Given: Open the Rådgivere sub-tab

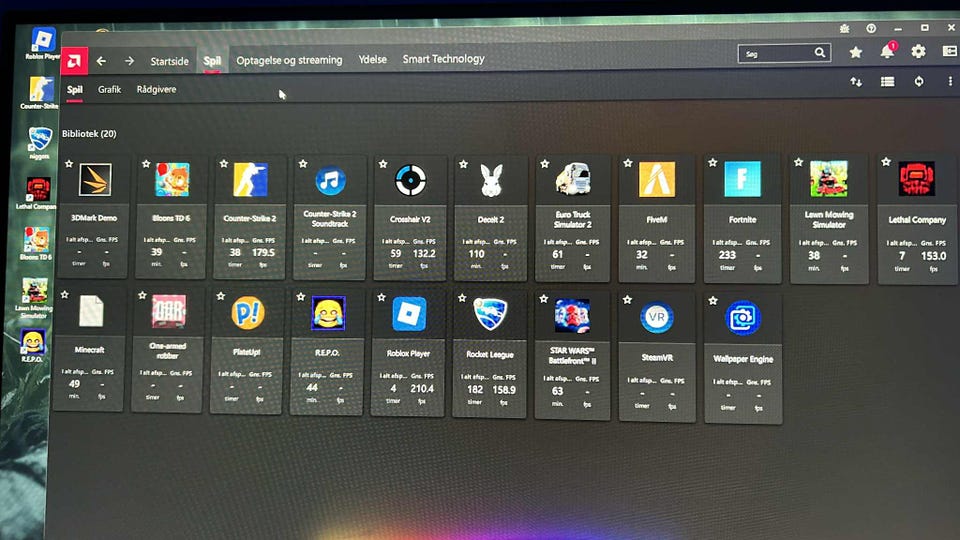Looking at the screenshot, I should [x=156, y=89].
